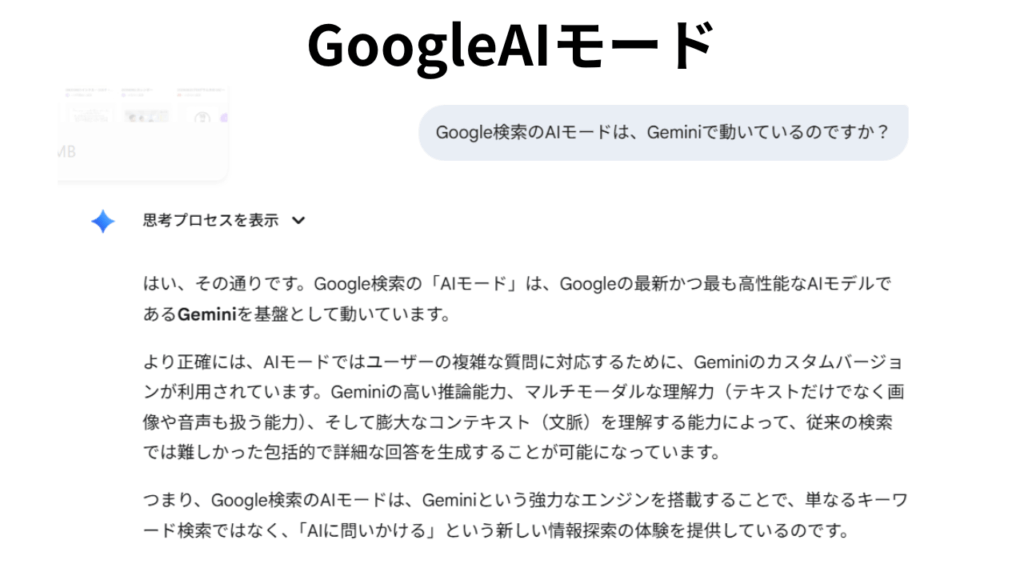
Task: Select the user question bubble about Gemini
Action: tap(663, 133)
